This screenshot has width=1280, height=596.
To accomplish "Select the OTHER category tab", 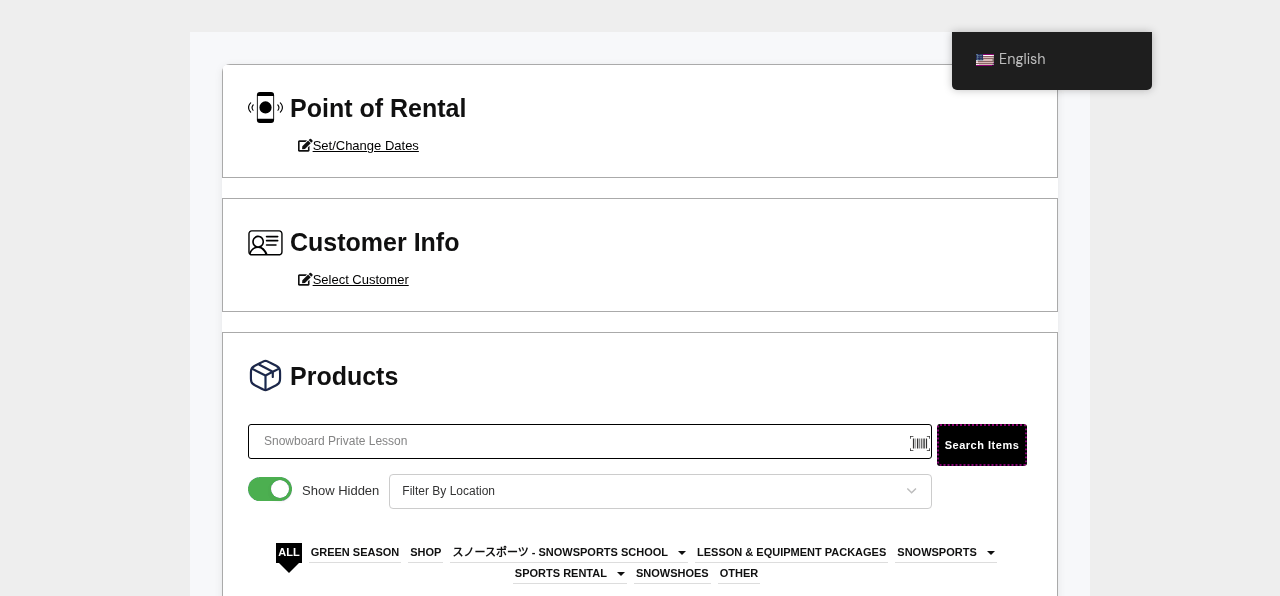I will 739,574.
